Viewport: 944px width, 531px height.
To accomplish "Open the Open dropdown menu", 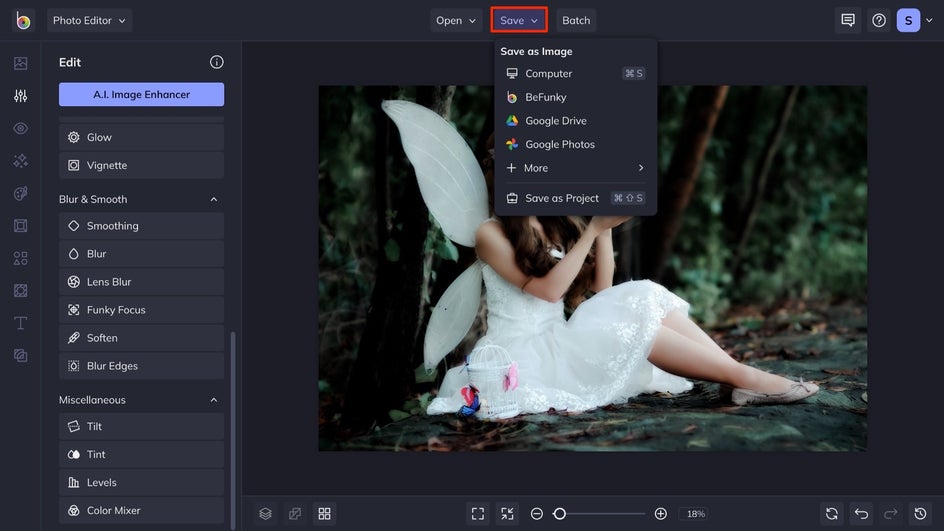I will coord(456,20).
